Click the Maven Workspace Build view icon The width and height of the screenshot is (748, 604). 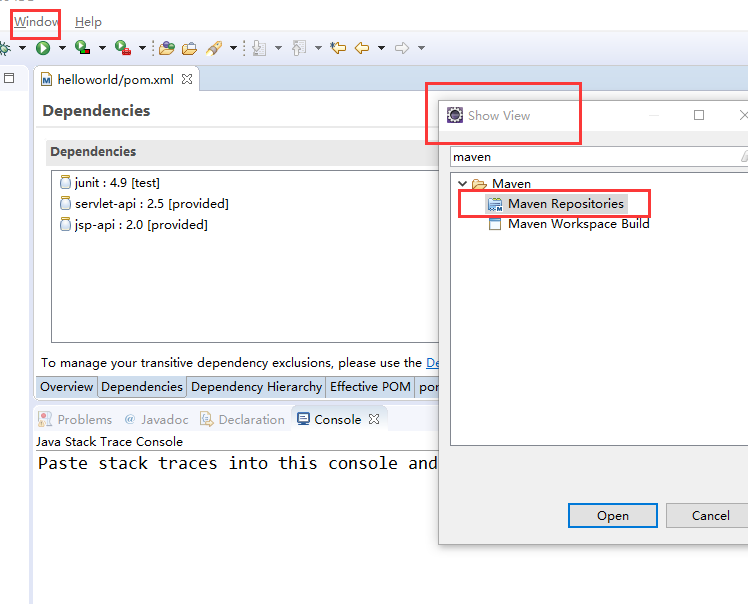495,224
